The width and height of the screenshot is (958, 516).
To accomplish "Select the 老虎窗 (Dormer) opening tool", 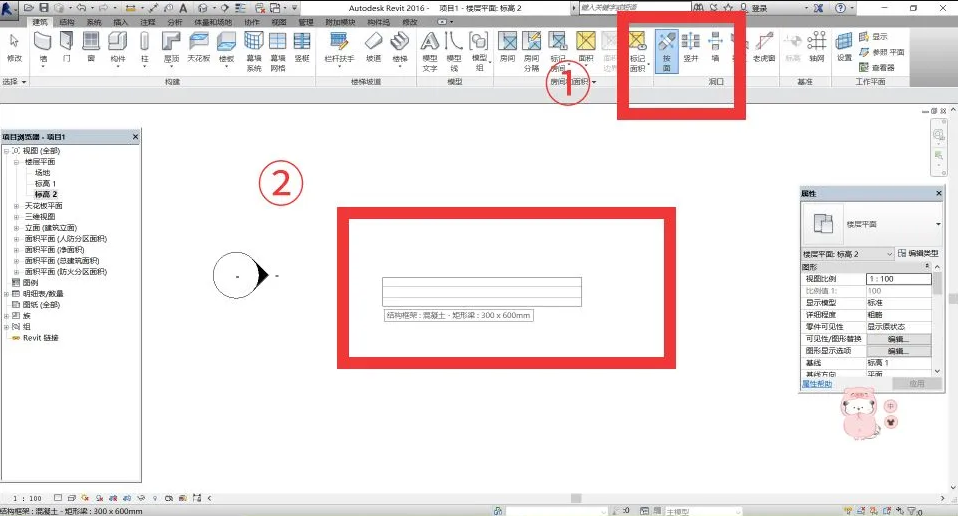I will [764, 48].
